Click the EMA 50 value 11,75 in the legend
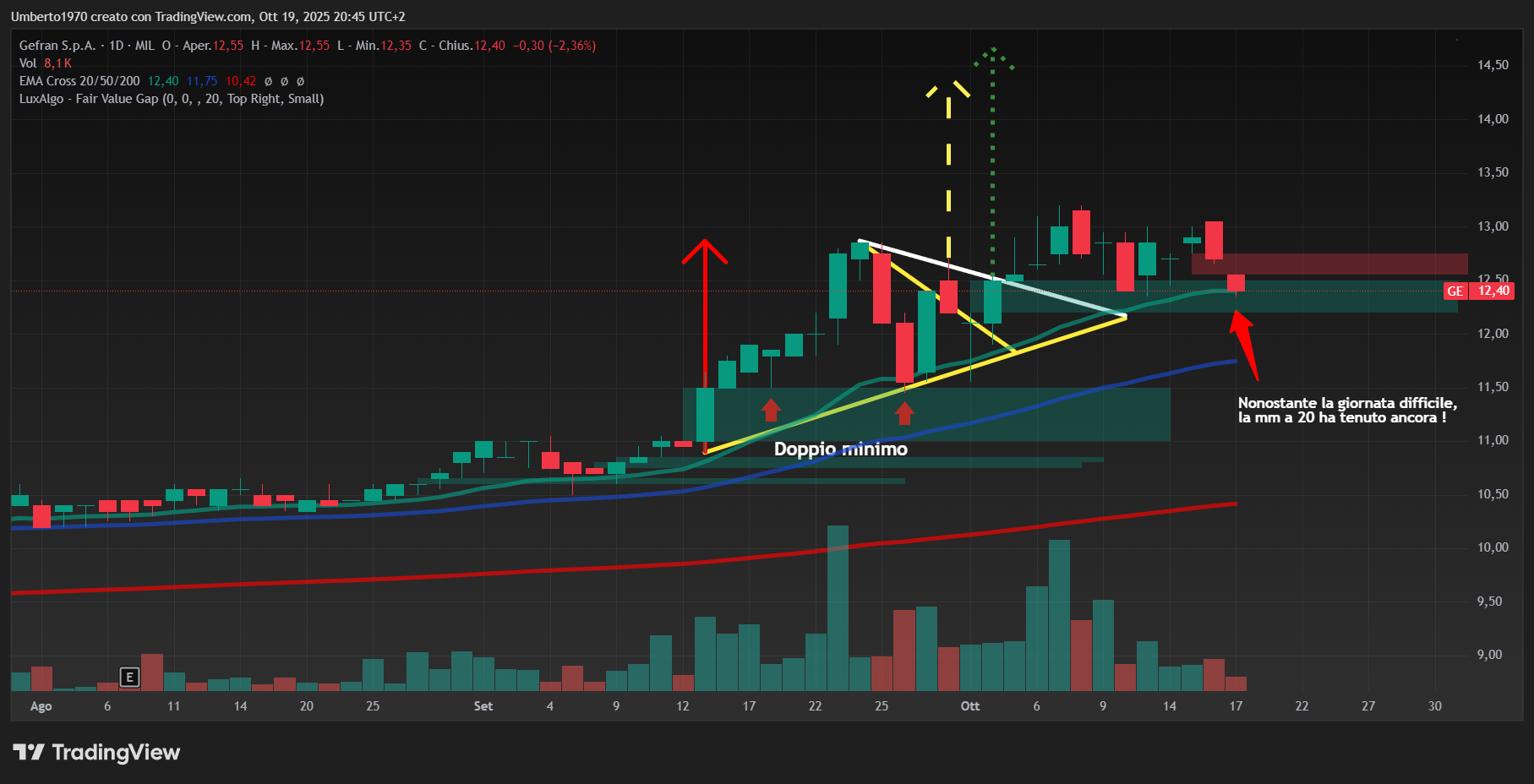 point(202,81)
